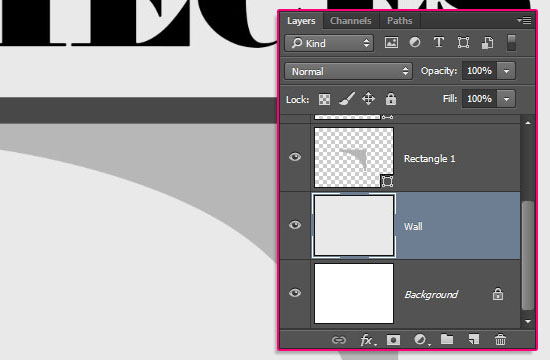
Task: Select the Rectangle 1 layer name
Action: [x=429, y=159]
